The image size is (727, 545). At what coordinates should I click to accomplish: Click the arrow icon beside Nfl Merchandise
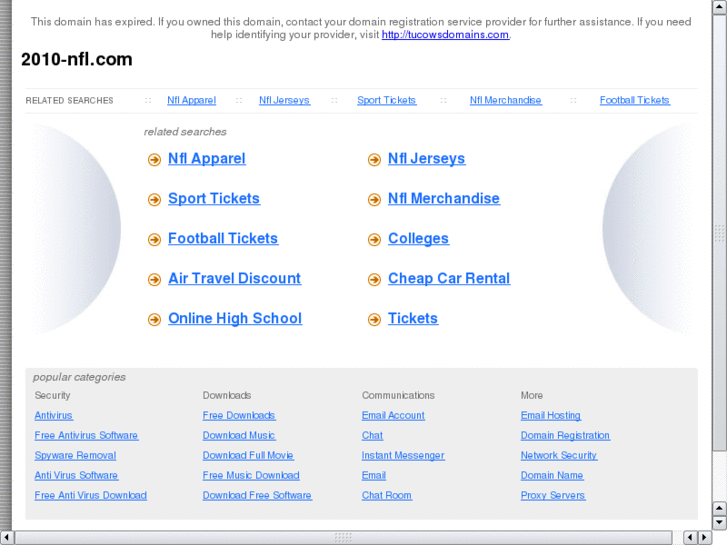click(374, 200)
